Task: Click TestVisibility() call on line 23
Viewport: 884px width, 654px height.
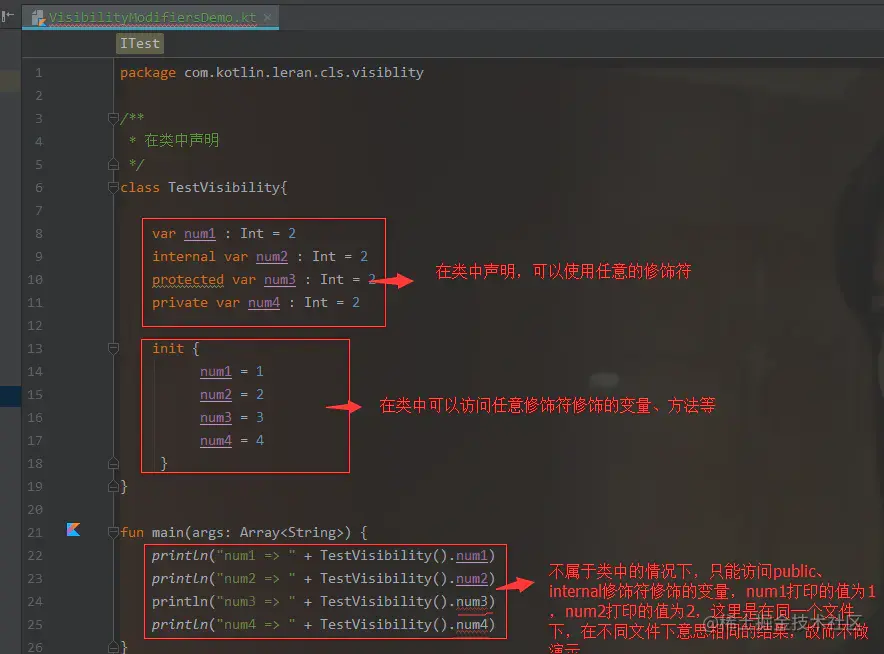Action: click(x=384, y=578)
